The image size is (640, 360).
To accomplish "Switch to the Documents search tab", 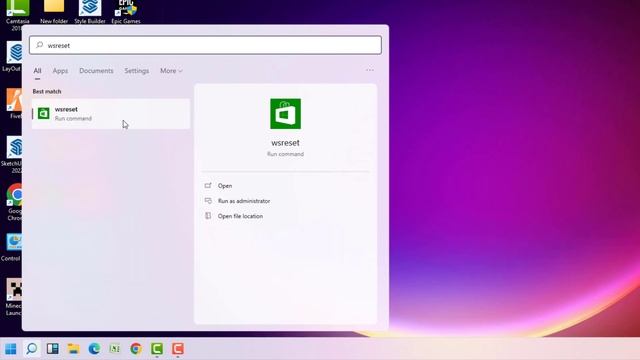I will pos(96,71).
